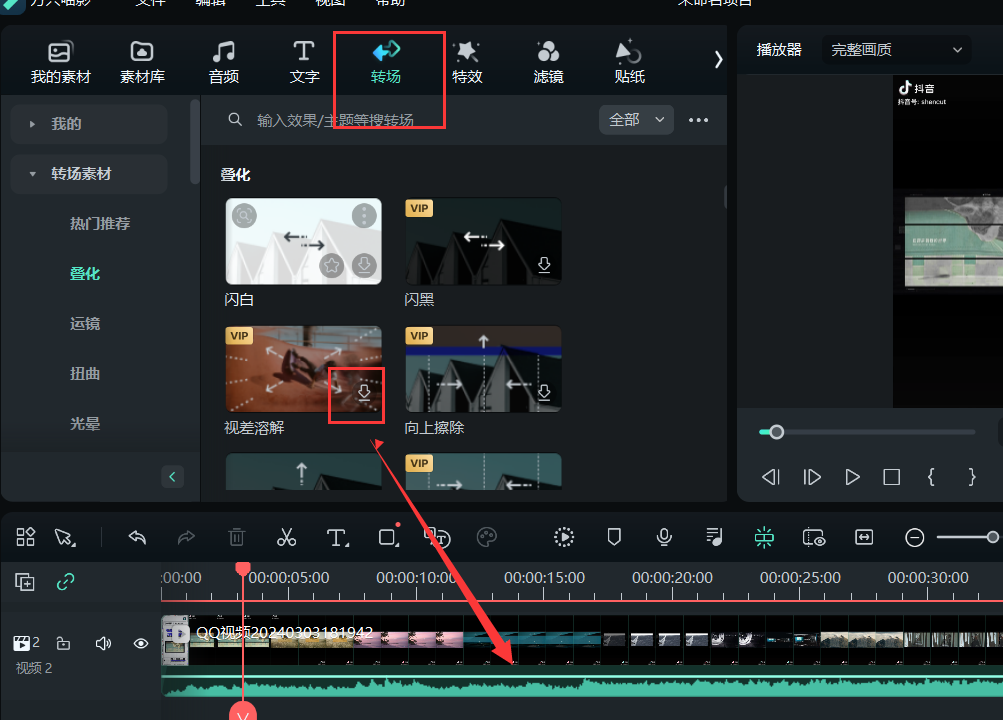Screen dimensions: 1003x720
Task: Toggle the timeline link chain icon
Action: pos(66,582)
